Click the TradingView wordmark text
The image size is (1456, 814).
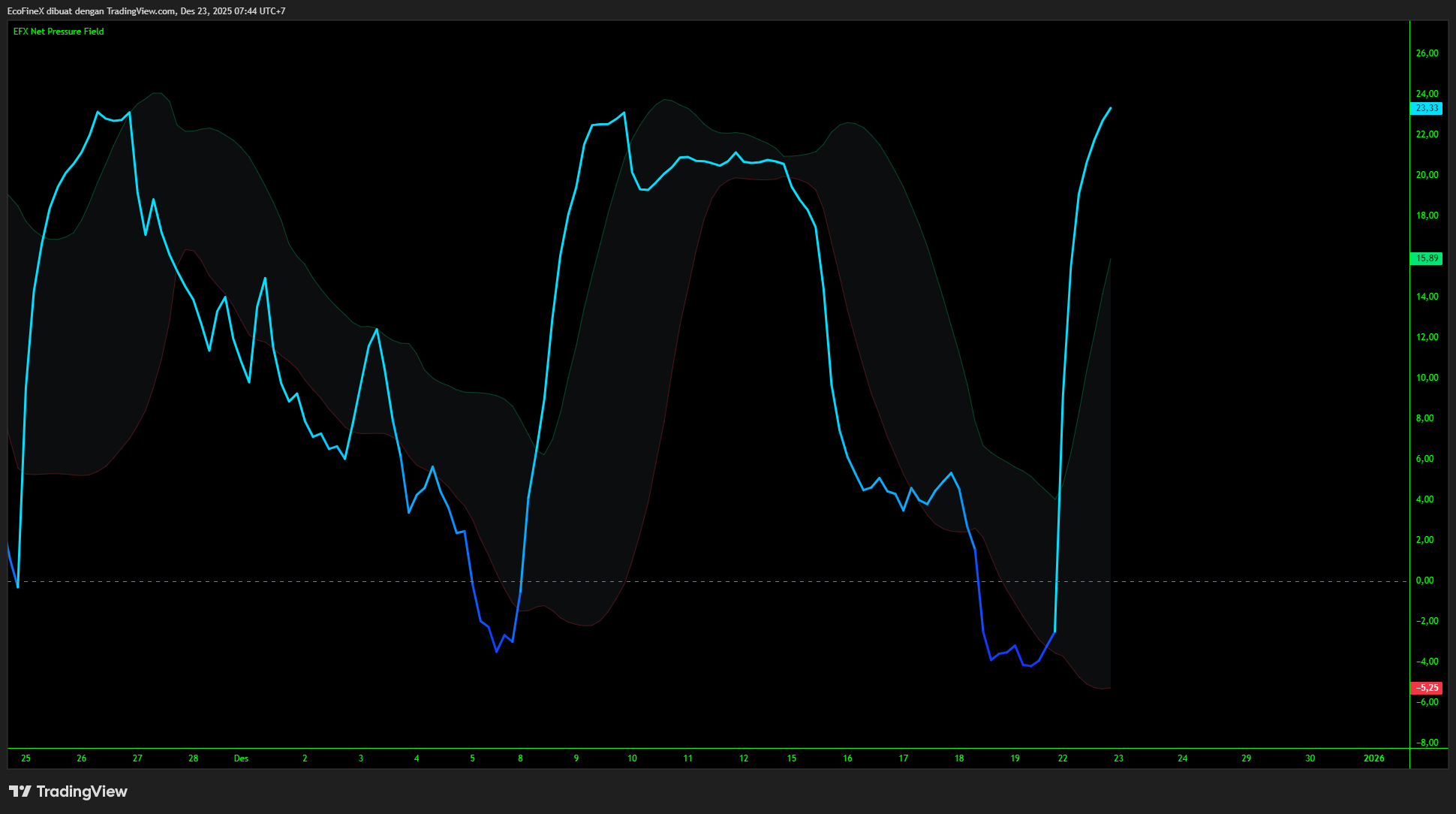coord(82,791)
